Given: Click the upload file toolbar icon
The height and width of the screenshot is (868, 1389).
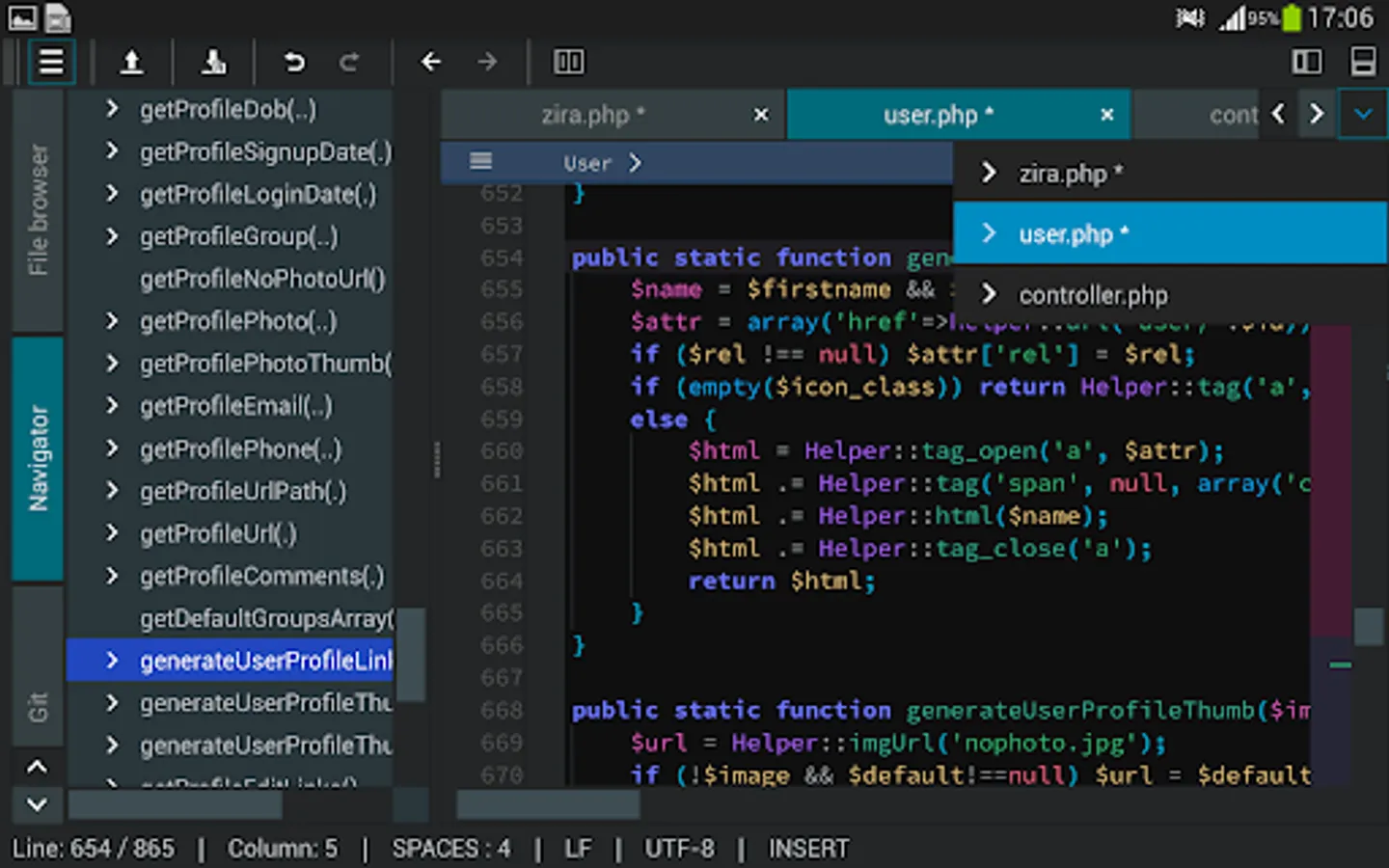Looking at the screenshot, I should tap(131, 63).
